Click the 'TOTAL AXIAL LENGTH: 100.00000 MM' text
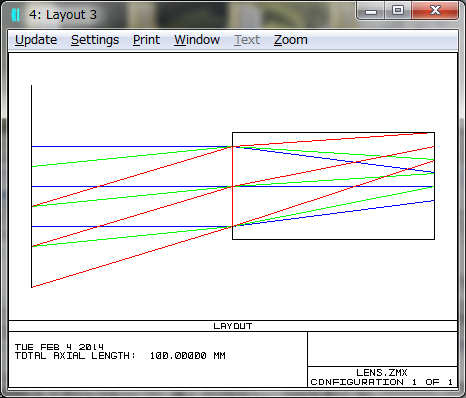Screen dimensions: 466x398 (x=120, y=356)
